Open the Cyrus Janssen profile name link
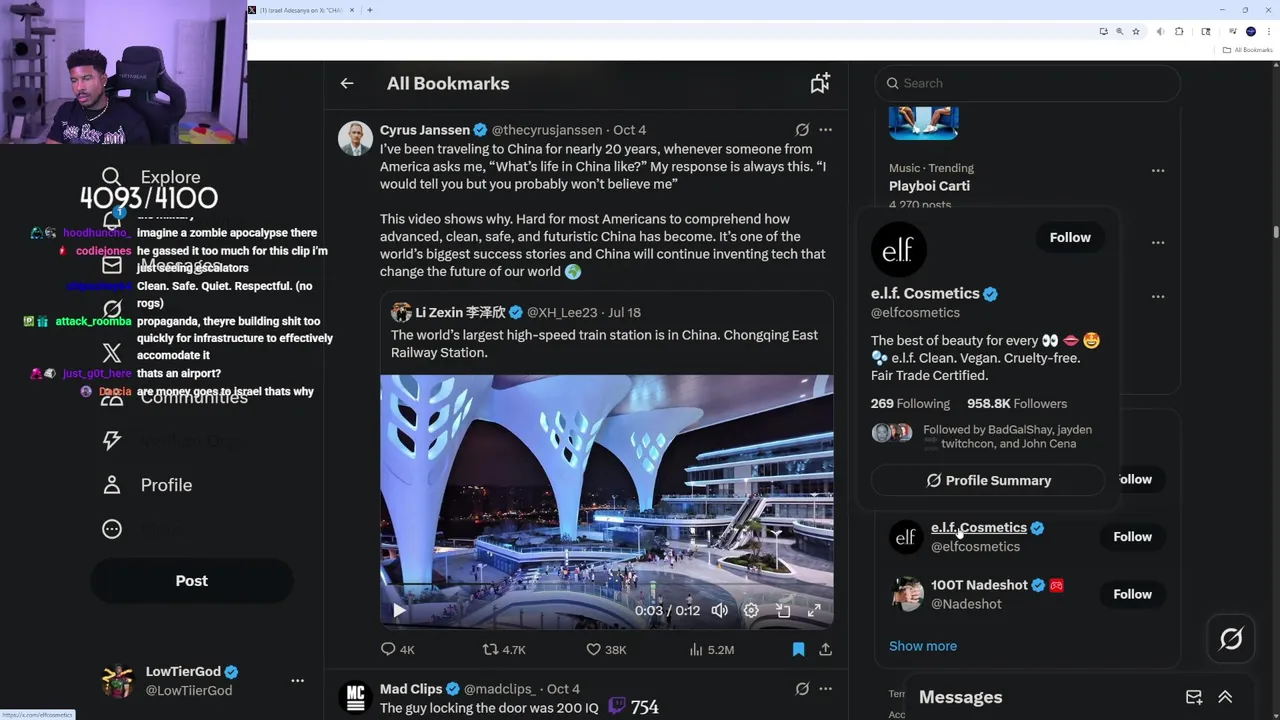 coord(425,130)
